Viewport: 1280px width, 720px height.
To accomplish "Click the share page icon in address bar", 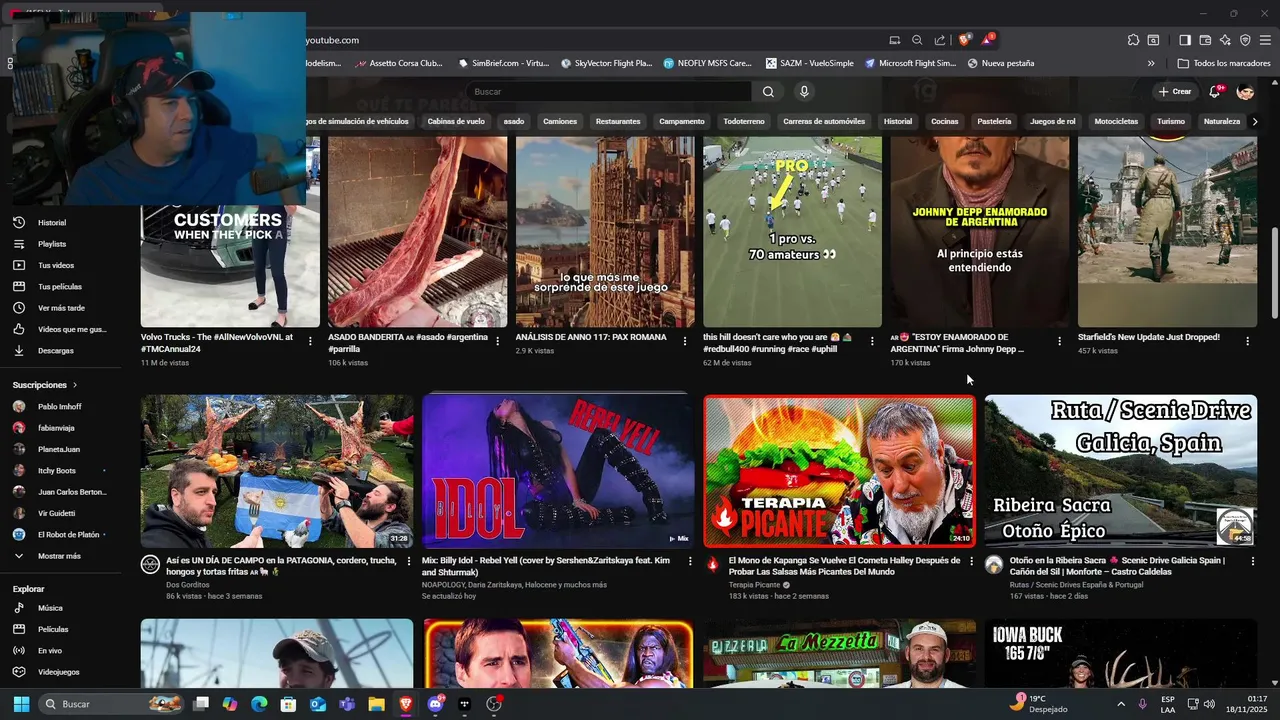I will pyautogui.click(x=940, y=40).
